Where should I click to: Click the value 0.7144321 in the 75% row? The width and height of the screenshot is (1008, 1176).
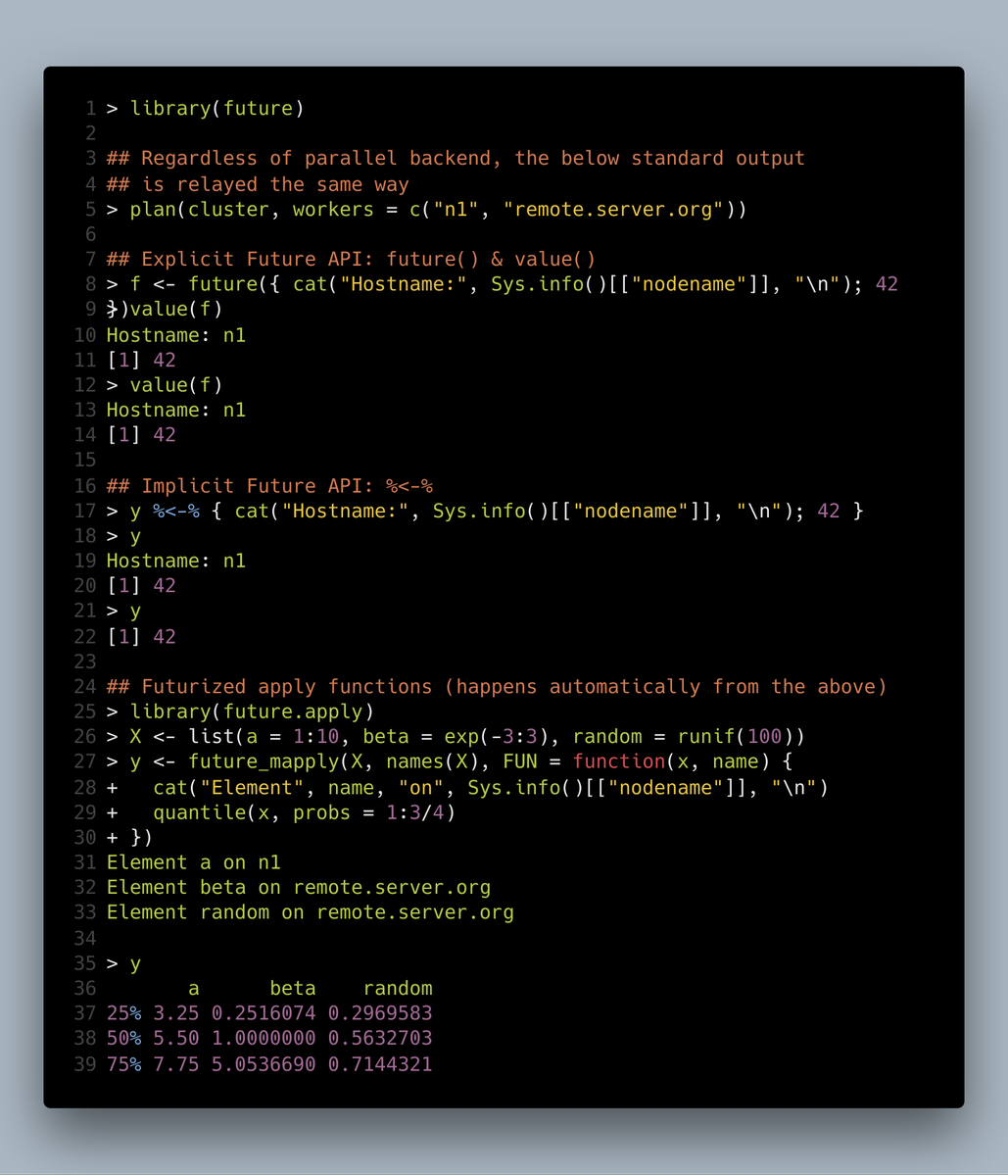[380, 1063]
